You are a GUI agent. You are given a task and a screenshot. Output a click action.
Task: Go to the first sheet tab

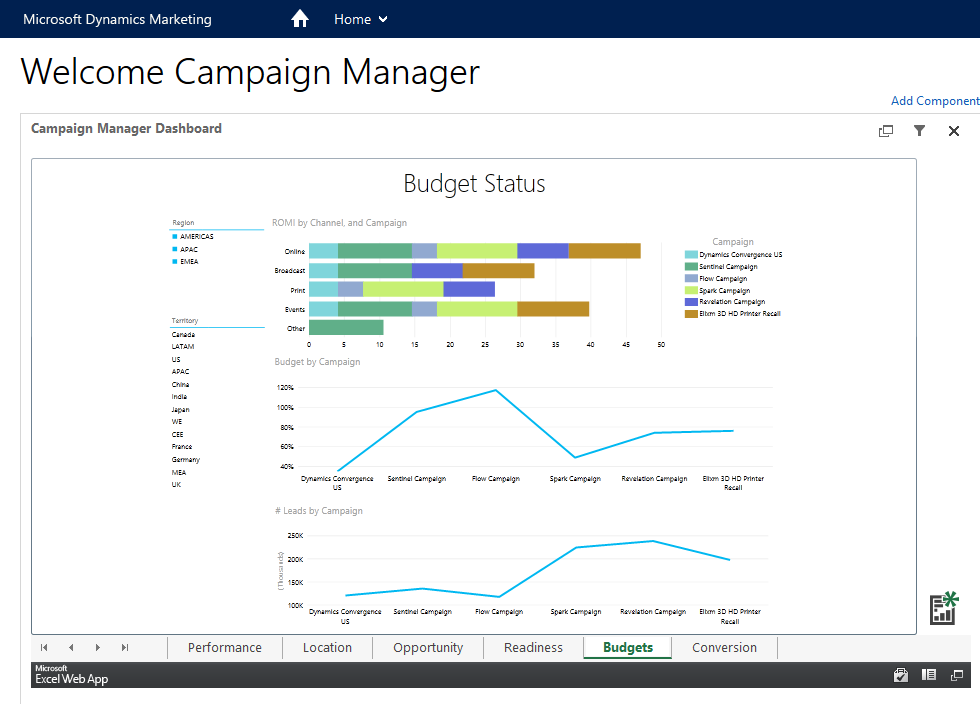pyautogui.click(x=44, y=647)
